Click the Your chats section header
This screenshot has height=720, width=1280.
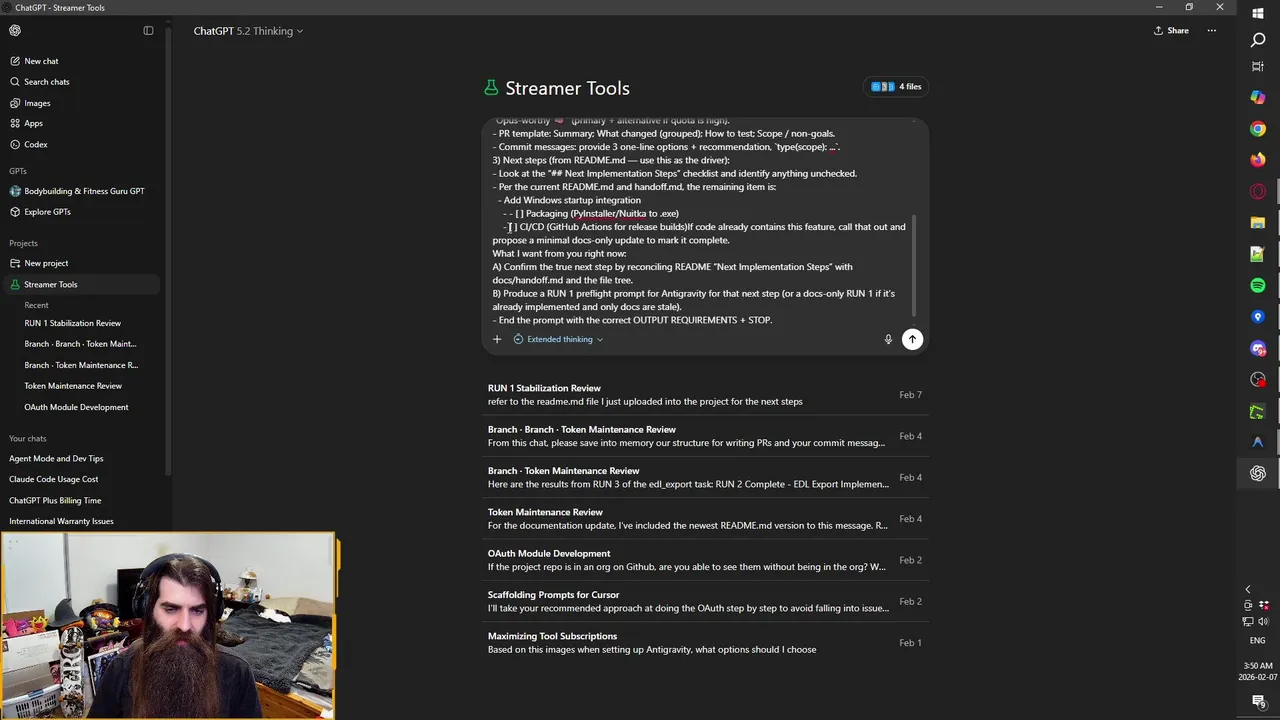tap(28, 438)
